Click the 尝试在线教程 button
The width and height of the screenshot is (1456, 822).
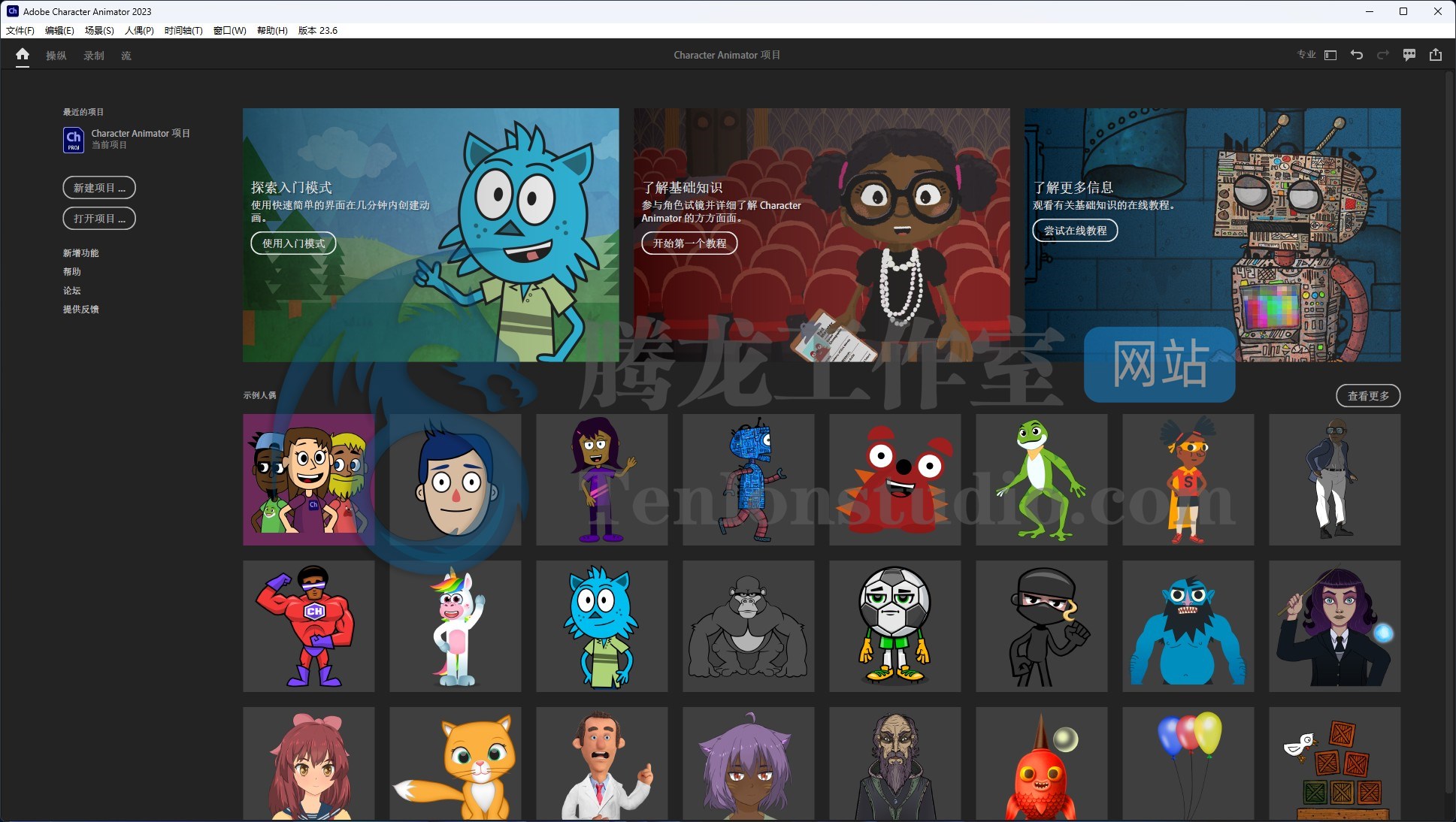(1075, 231)
